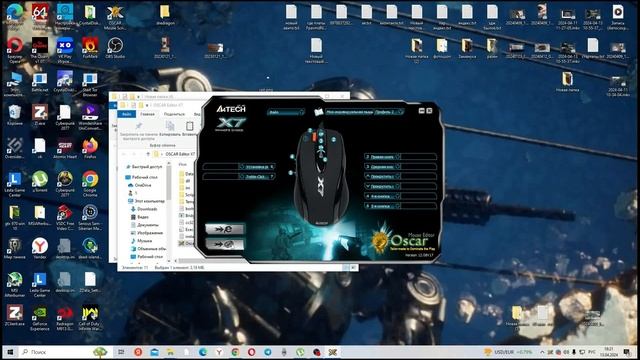This screenshot has height=360, width=640.
Task: Open the Установка dpi dropdown for button 6
Action: [256, 167]
